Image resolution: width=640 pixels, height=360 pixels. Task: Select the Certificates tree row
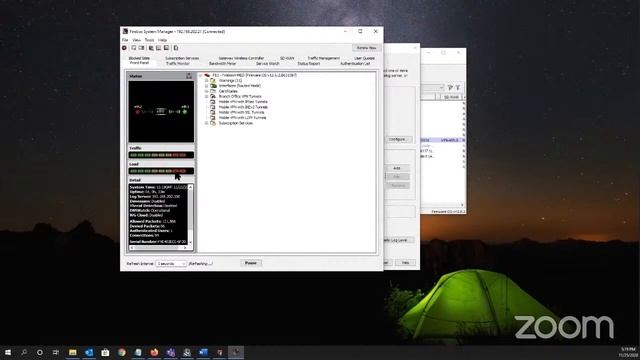228,91
